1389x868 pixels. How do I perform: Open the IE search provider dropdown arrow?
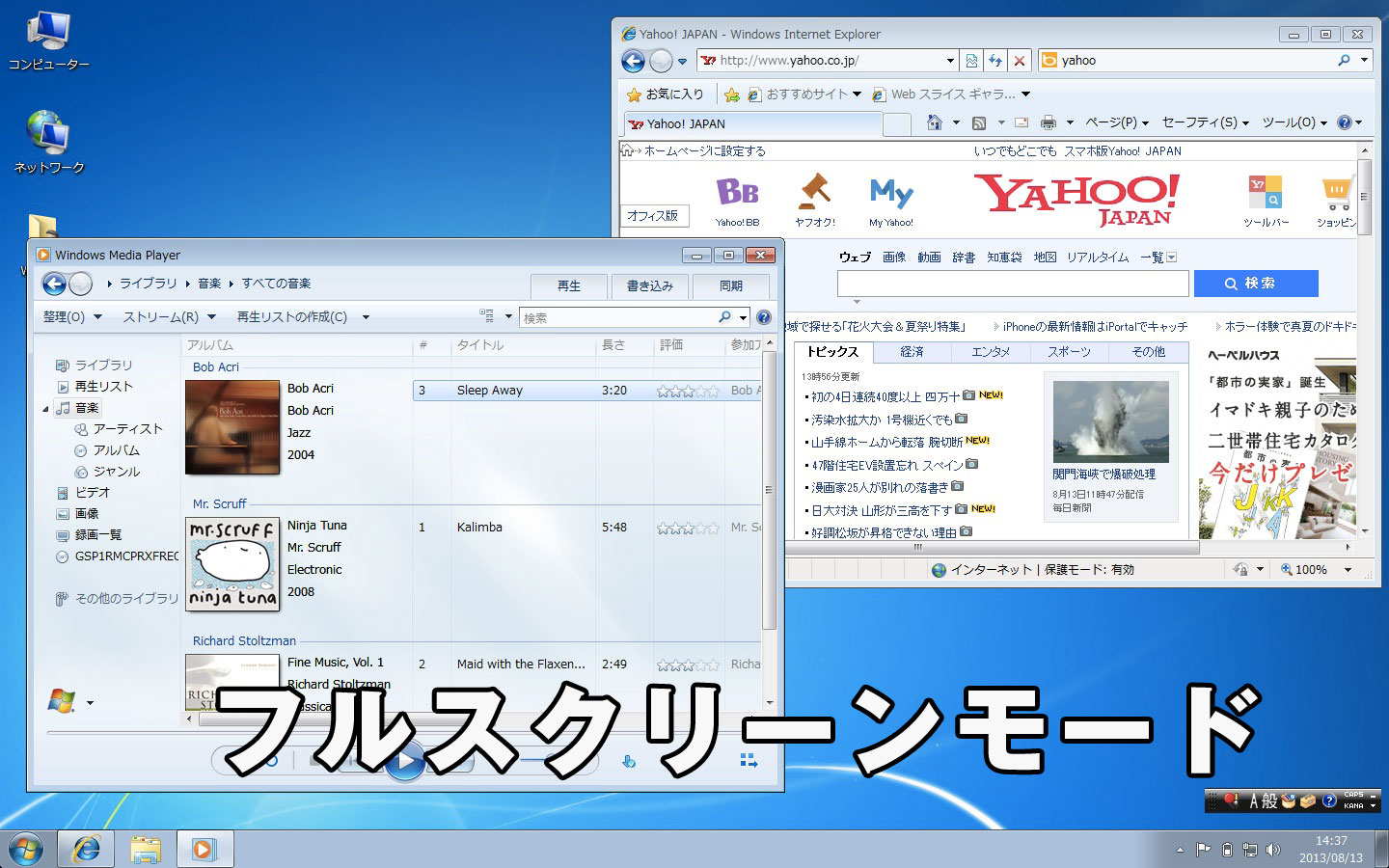tap(1364, 60)
